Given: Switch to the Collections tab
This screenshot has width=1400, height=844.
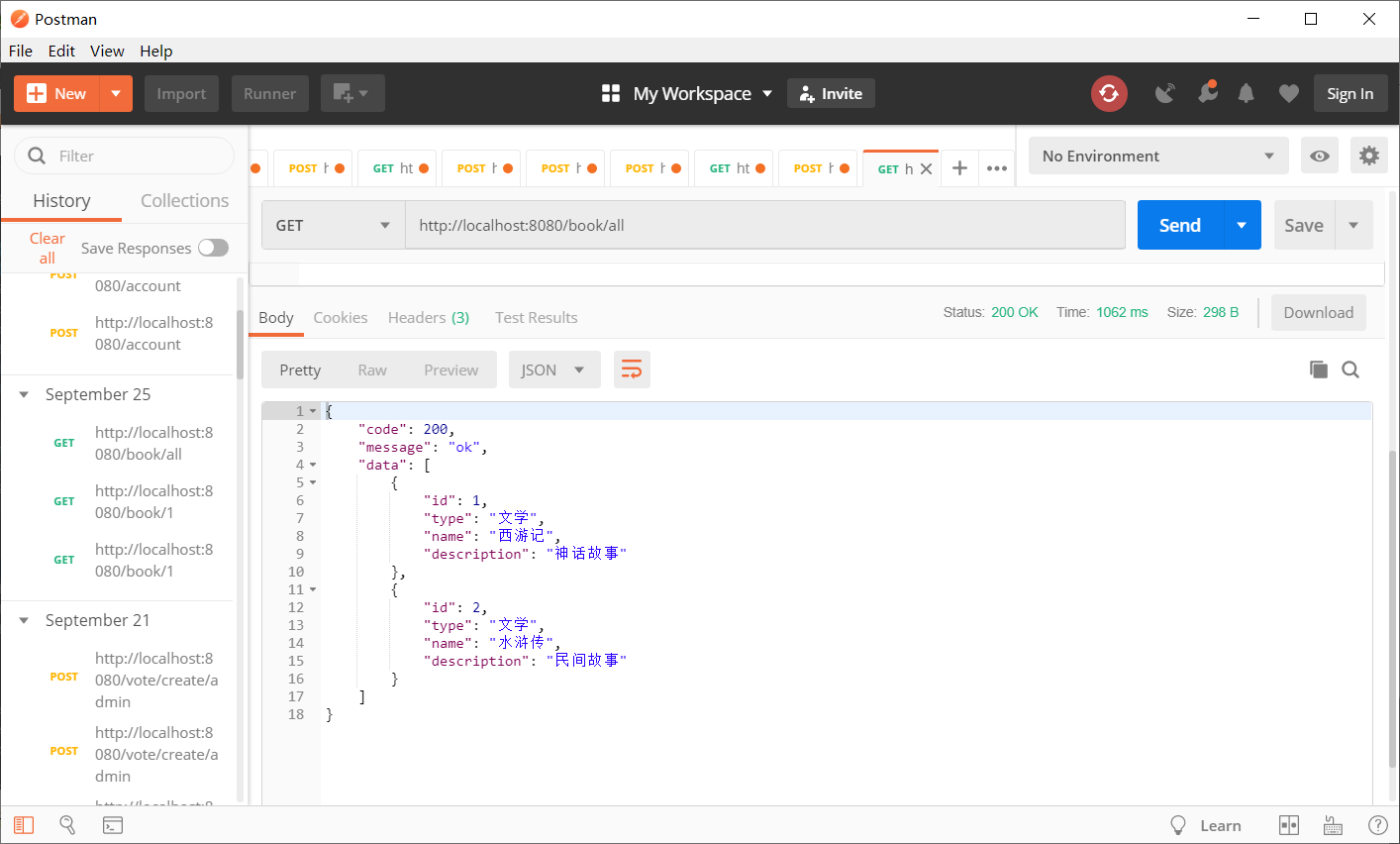Looking at the screenshot, I should (x=184, y=200).
